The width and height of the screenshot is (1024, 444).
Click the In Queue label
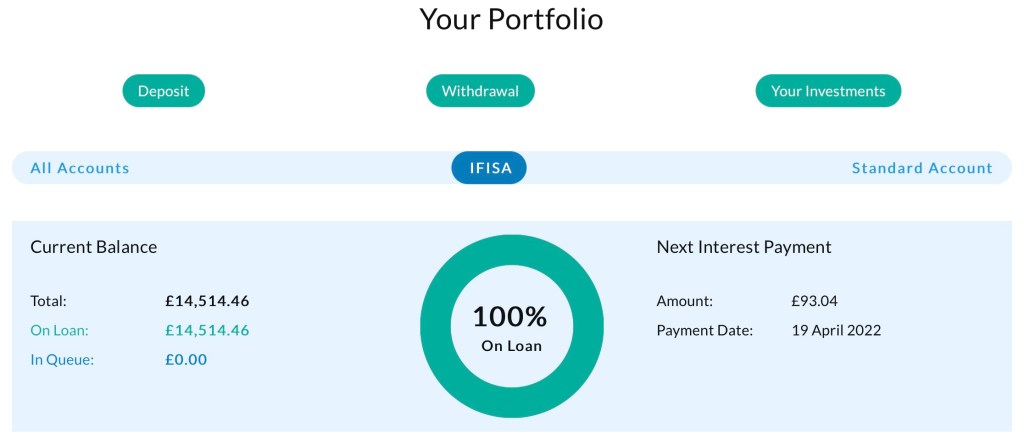[62, 359]
